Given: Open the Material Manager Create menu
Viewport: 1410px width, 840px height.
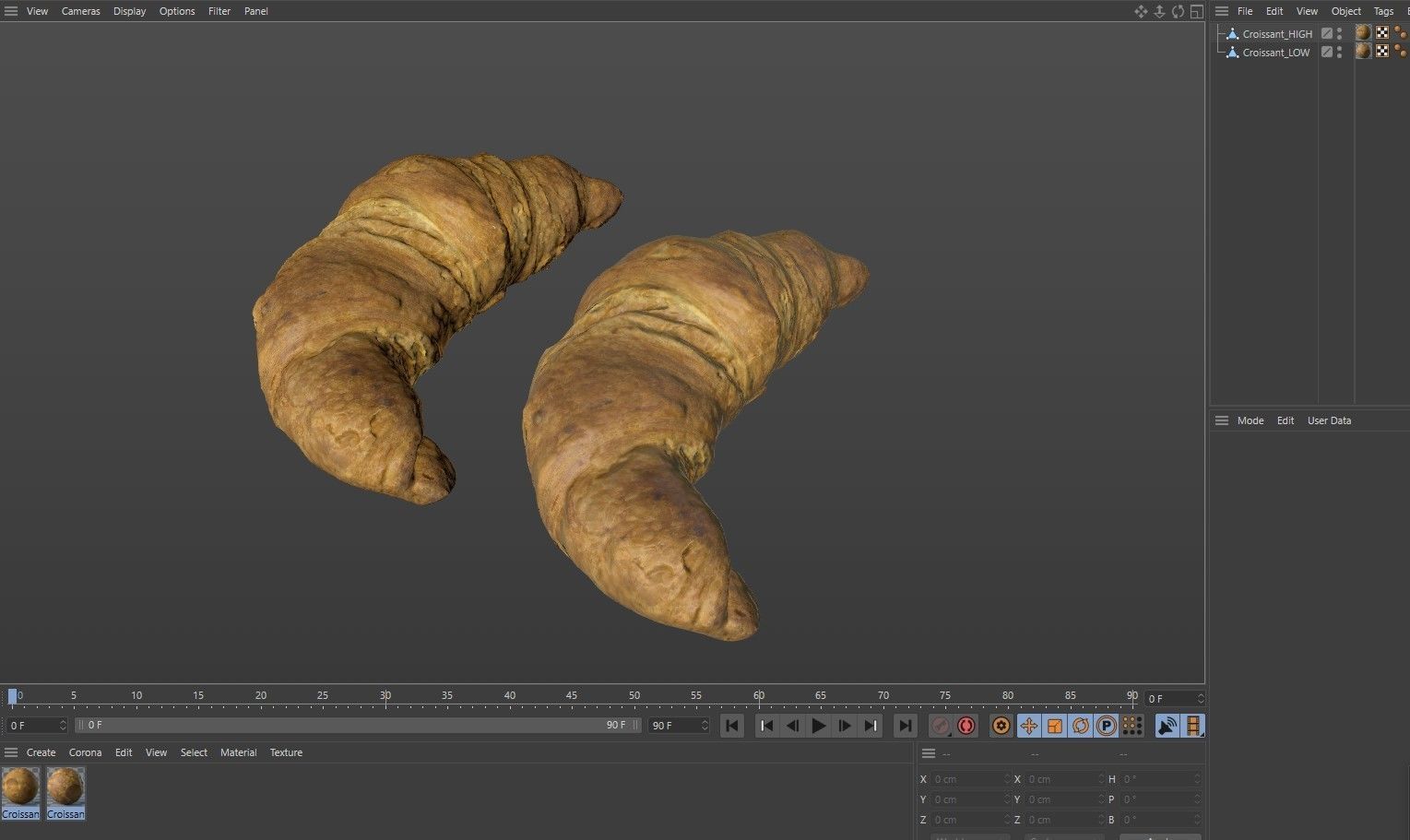Looking at the screenshot, I should pyautogui.click(x=41, y=752).
